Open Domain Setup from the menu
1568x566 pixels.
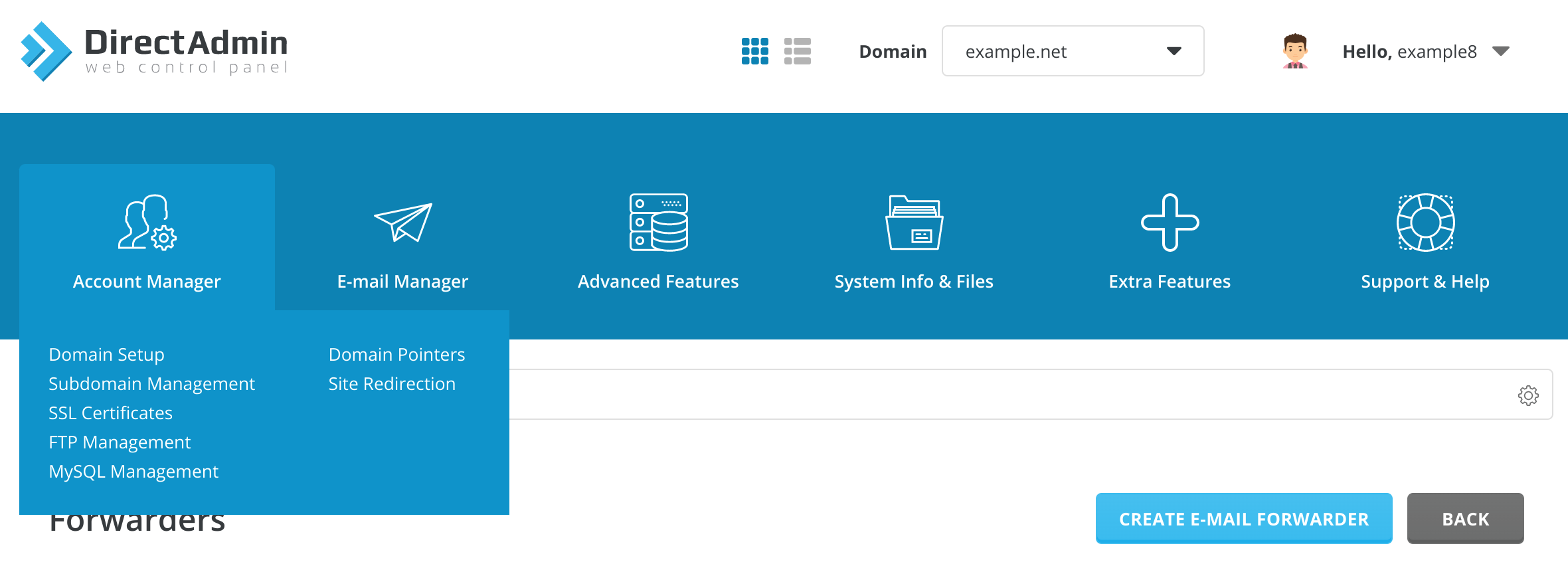[106, 355]
